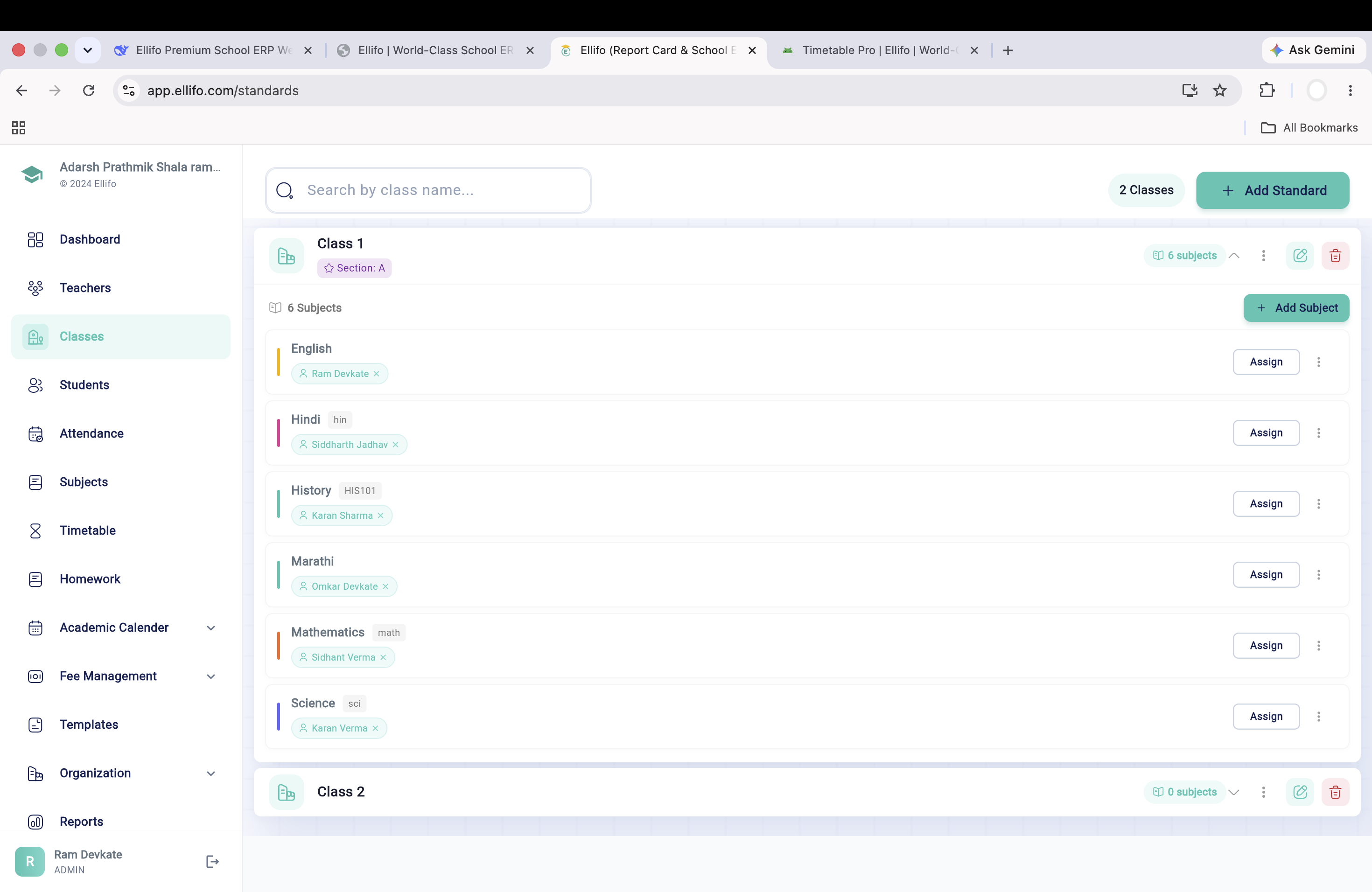Screen dimensions: 1372x892
Task: Expand Class 2 subjects chevron
Action: (x=1234, y=792)
